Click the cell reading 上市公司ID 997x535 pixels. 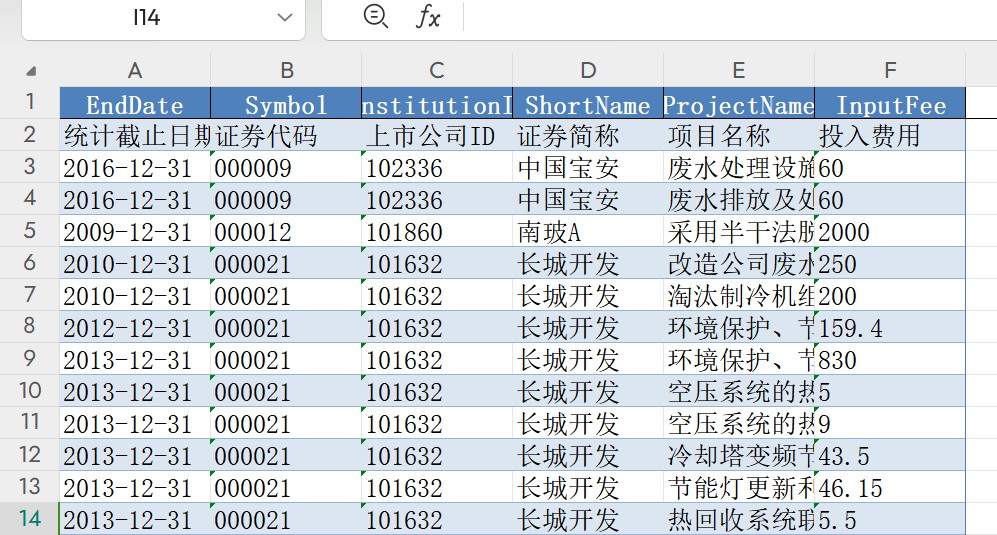coord(437,135)
